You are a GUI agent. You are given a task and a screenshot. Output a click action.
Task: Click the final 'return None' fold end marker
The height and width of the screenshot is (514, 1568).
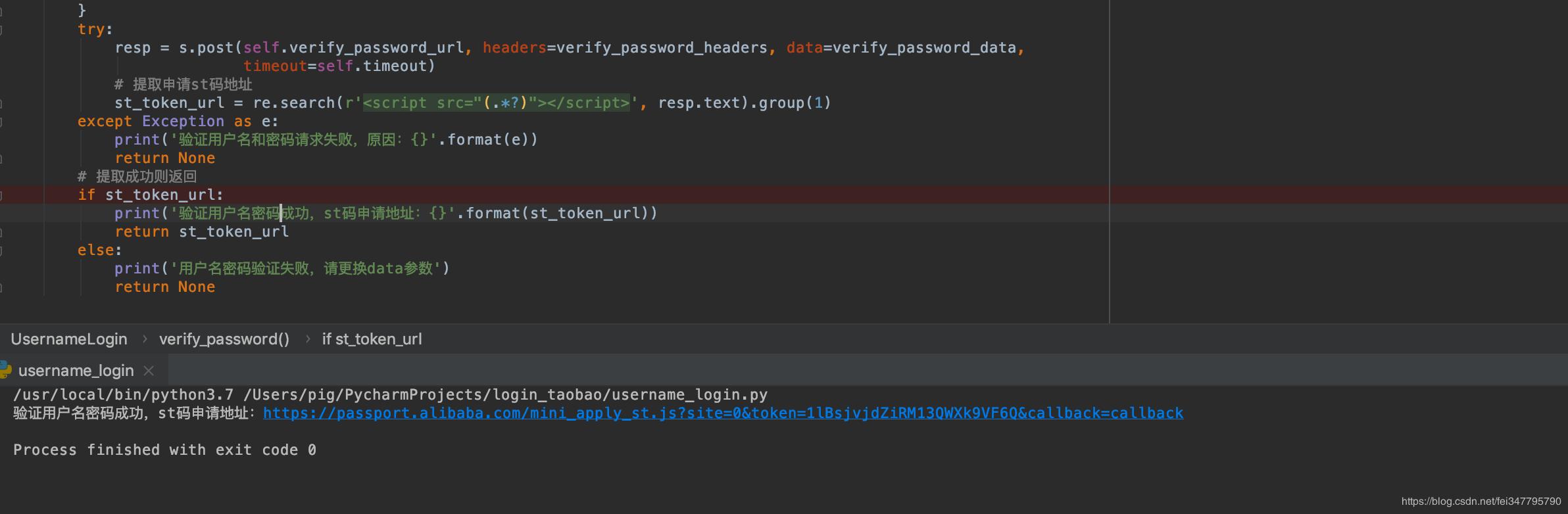point(1,287)
